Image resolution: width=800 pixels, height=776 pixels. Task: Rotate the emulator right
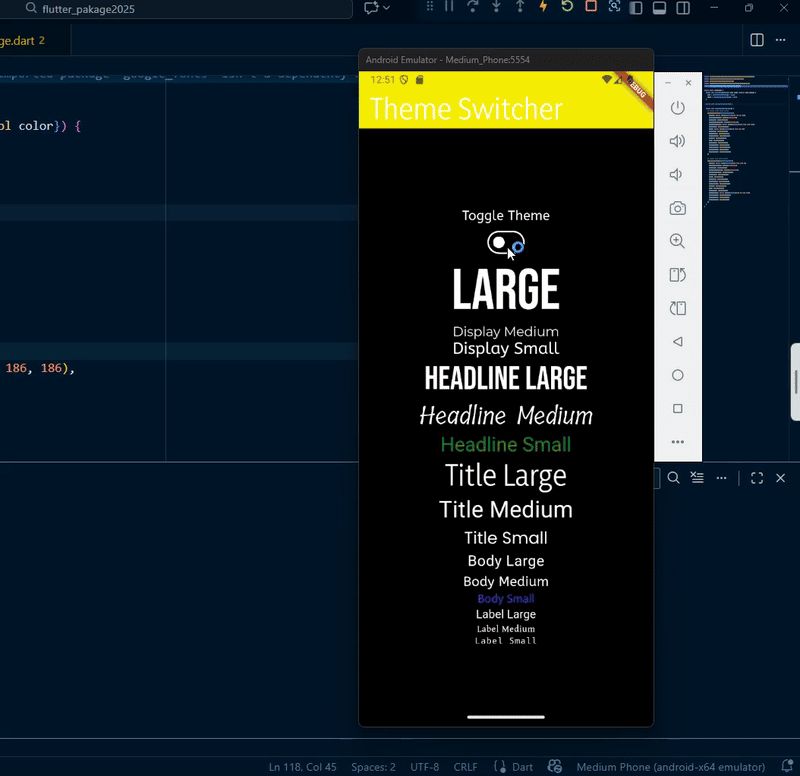click(x=678, y=308)
